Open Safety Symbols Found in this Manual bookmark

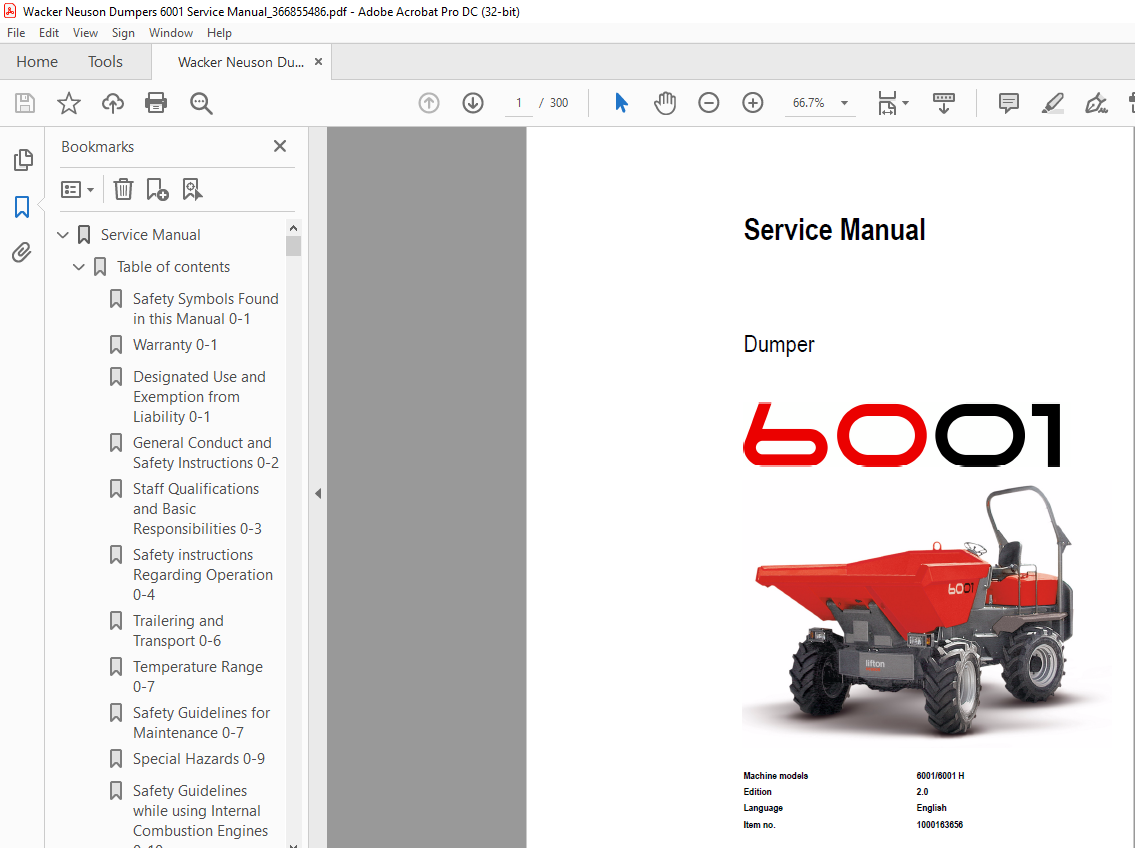(206, 309)
